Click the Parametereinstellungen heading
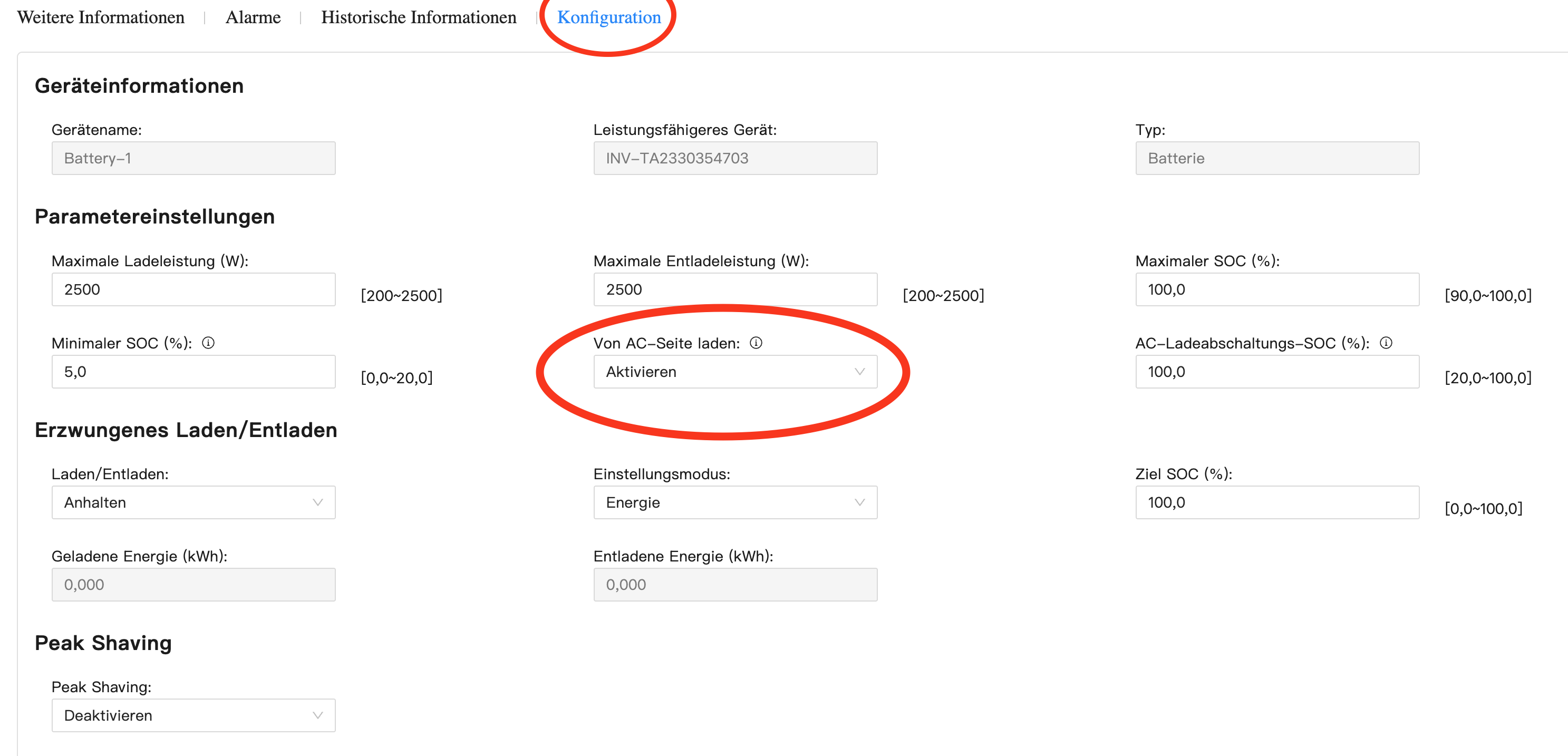The height and width of the screenshot is (756, 1568). [154, 217]
